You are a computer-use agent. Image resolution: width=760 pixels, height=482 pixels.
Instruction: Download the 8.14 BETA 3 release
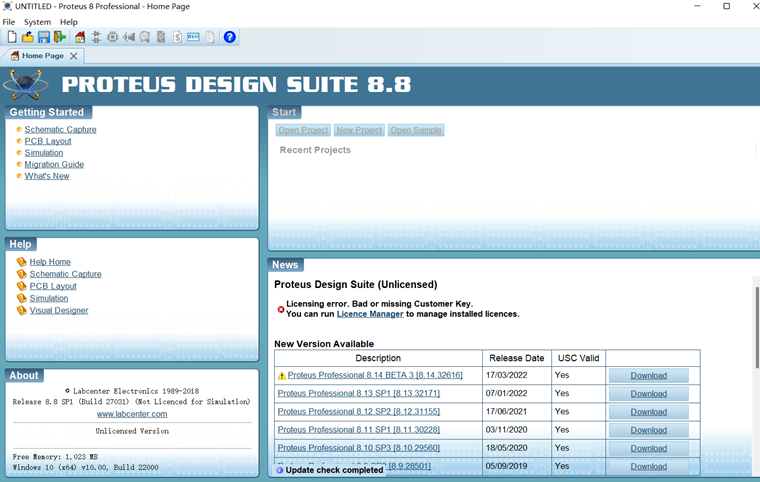pos(649,376)
